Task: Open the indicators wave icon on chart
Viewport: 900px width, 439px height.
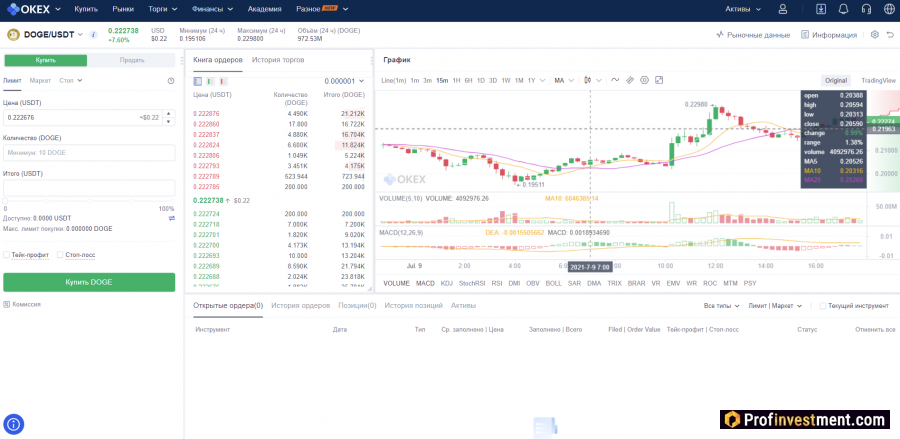Action: [x=615, y=80]
